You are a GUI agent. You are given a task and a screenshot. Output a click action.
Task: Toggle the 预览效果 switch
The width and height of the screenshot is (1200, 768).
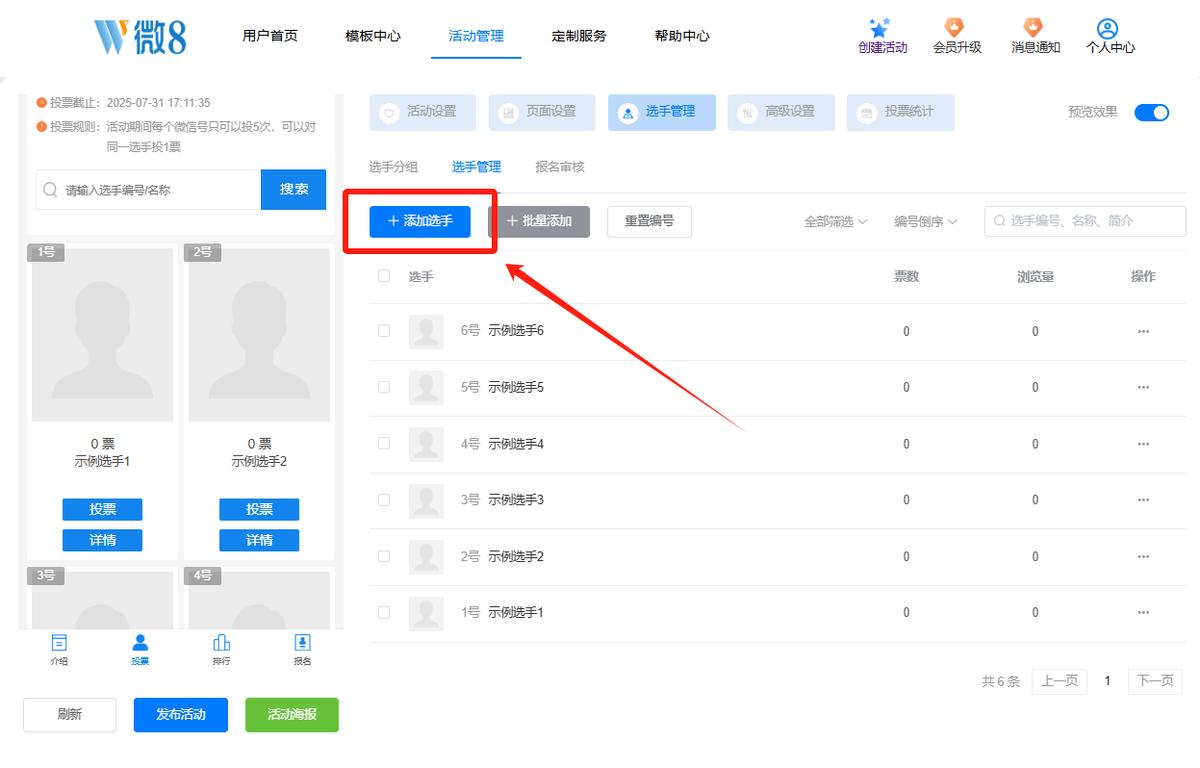[x=1152, y=112]
